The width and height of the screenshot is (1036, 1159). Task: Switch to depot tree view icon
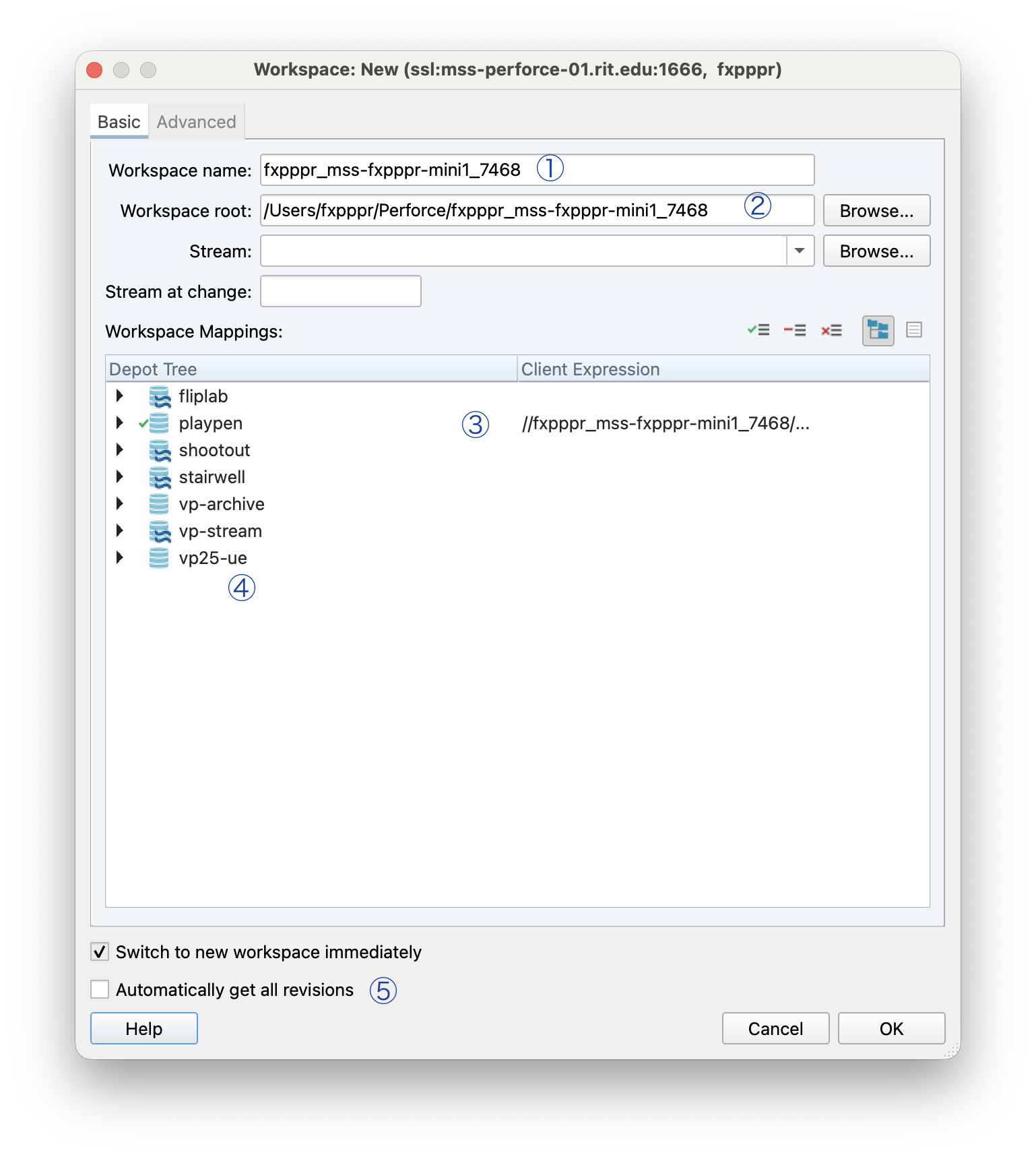tap(878, 330)
